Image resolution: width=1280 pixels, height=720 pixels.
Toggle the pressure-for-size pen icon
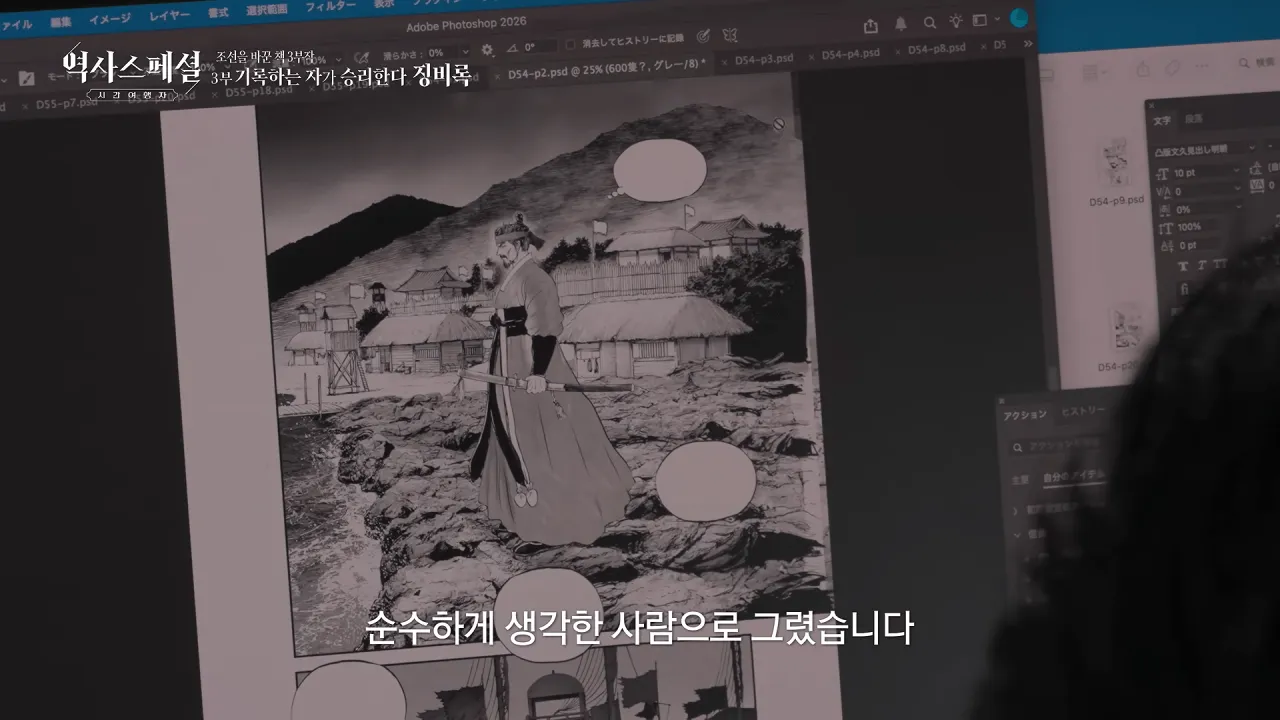702,36
